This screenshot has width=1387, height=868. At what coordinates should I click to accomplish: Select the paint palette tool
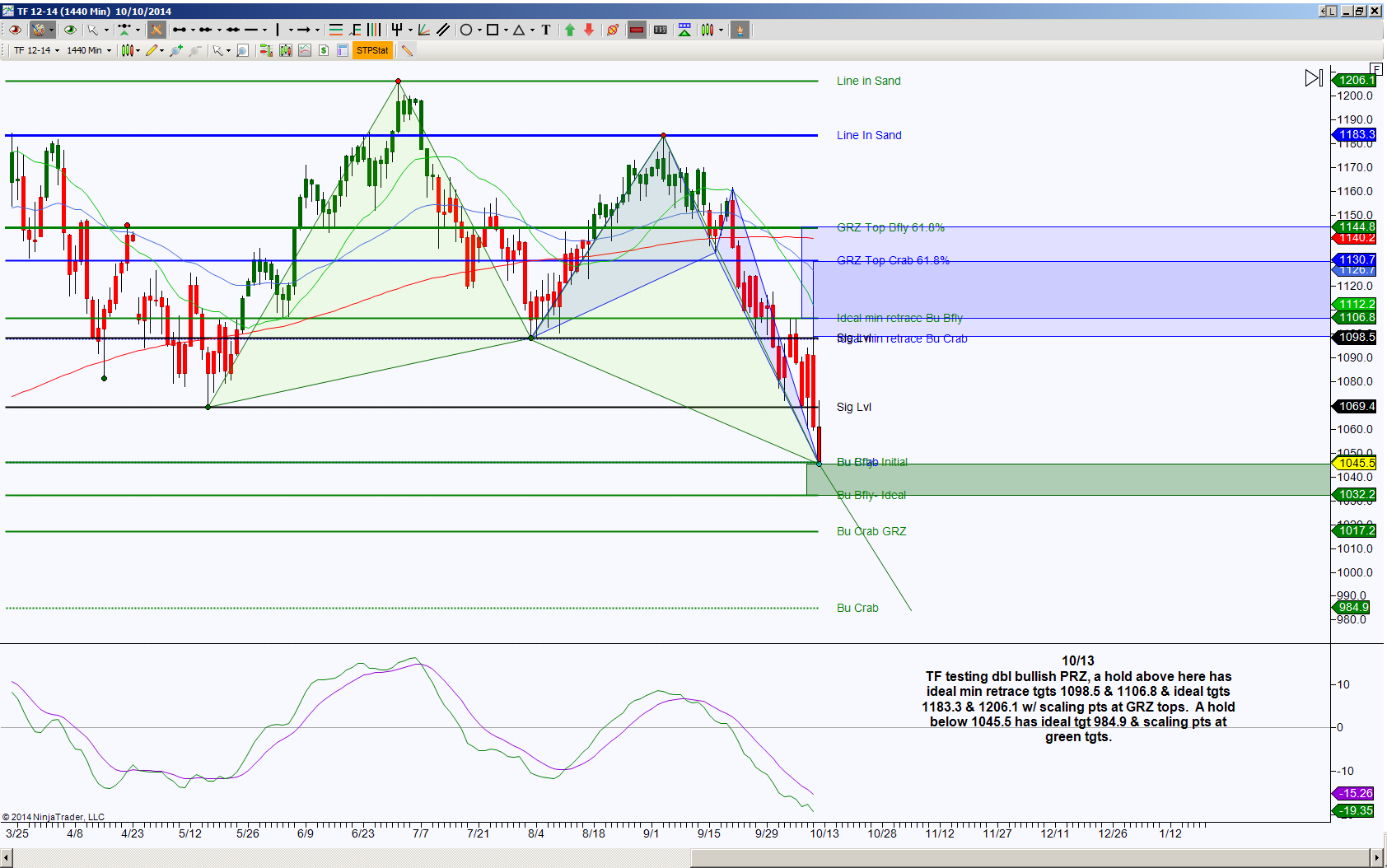coord(38,30)
